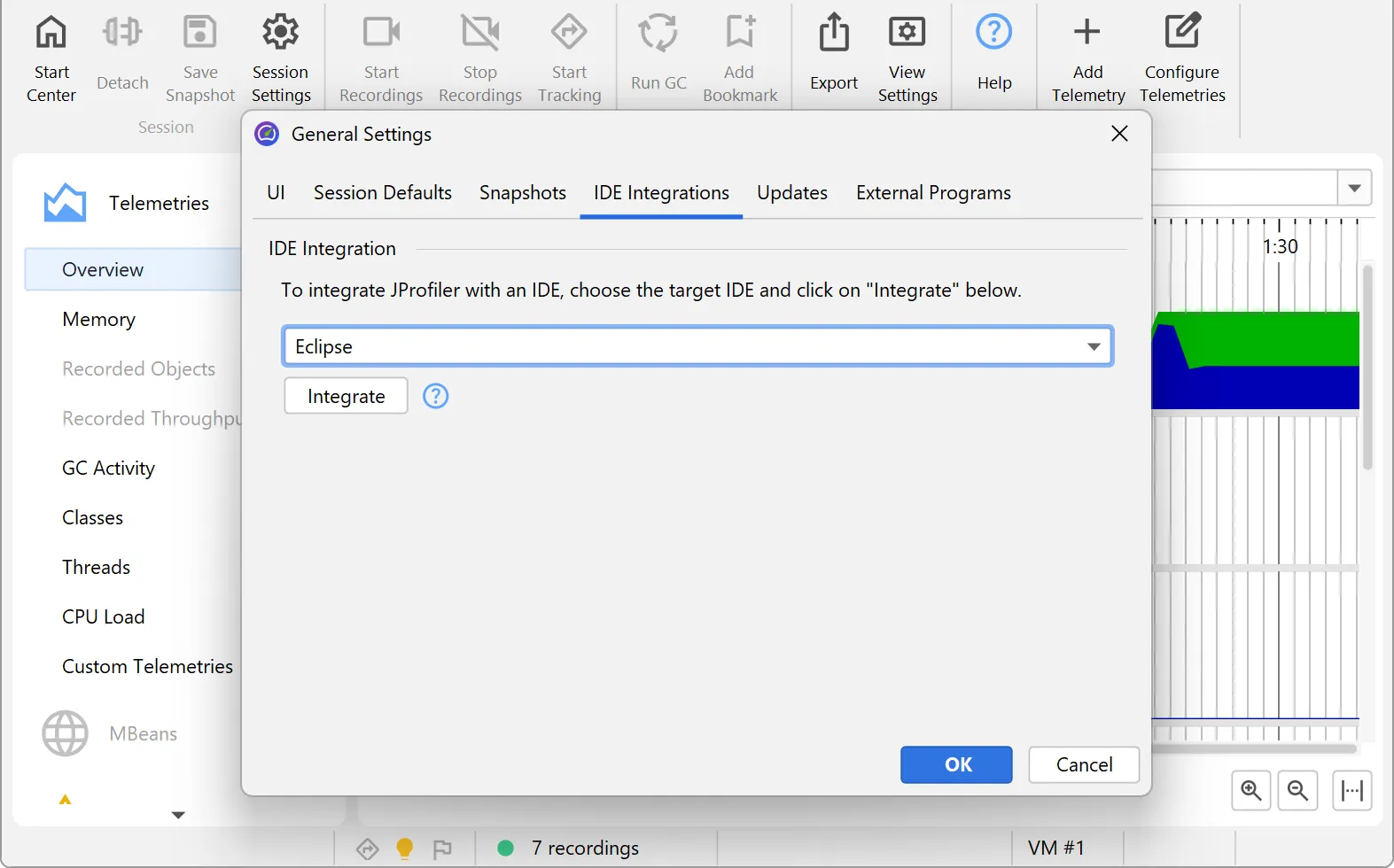Switch to Session Defaults tab
Screen dimensions: 1394x868
[x=383, y=193]
